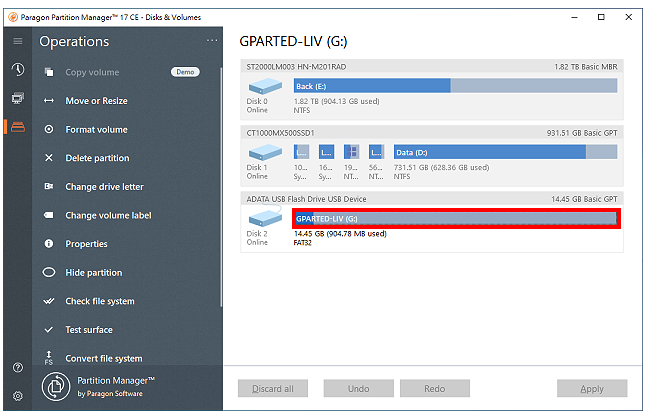Choose Move or Resize operation

(96, 101)
